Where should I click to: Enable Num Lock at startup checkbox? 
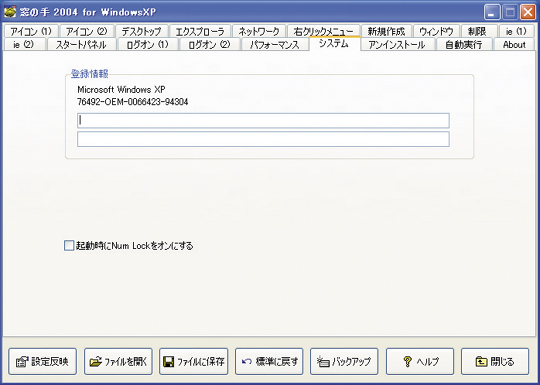[x=69, y=246]
